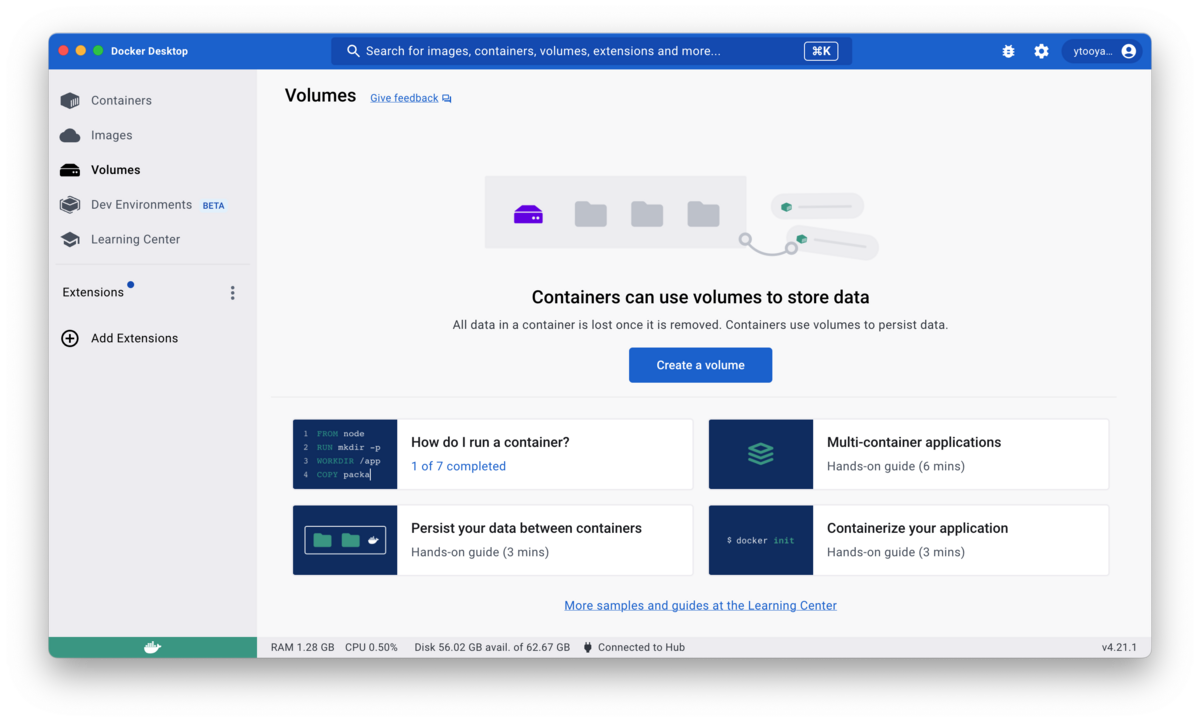Select Volumes in the sidebar
This screenshot has height=722, width=1200.
(153, 170)
